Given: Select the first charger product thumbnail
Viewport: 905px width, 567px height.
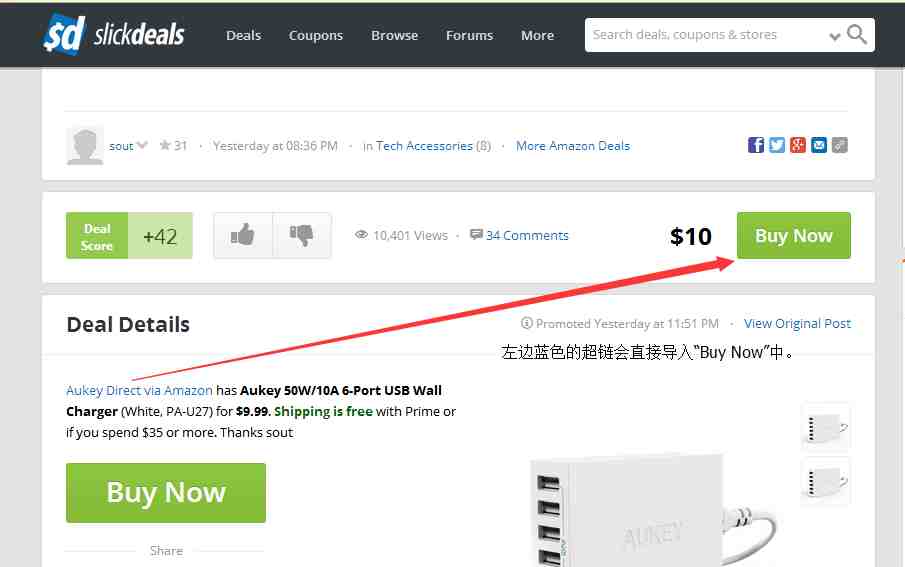Looking at the screenshot, I should (x=826, y=427).
